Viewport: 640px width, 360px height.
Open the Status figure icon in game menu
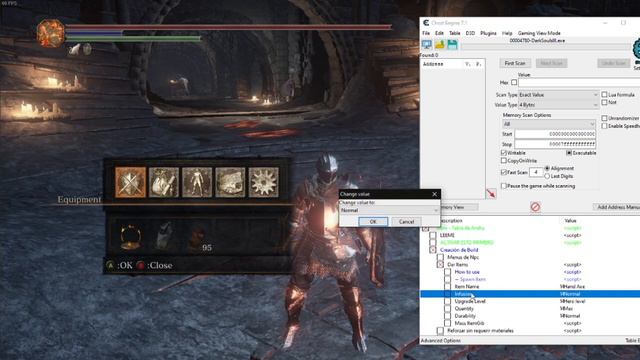pyautogui.click(x=197, y=182)
